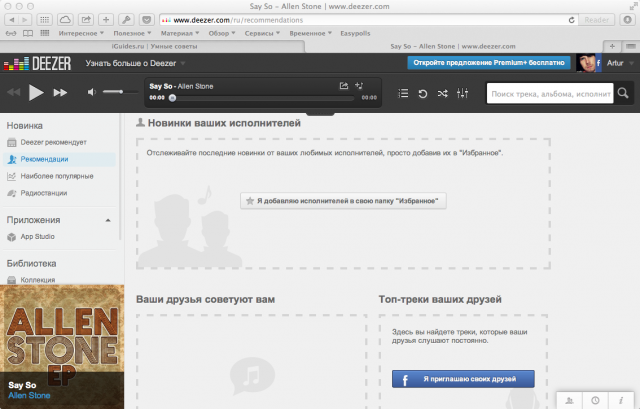Open the Deezer logo home link
Screen dimensions: 640x409
click(38, 63)
